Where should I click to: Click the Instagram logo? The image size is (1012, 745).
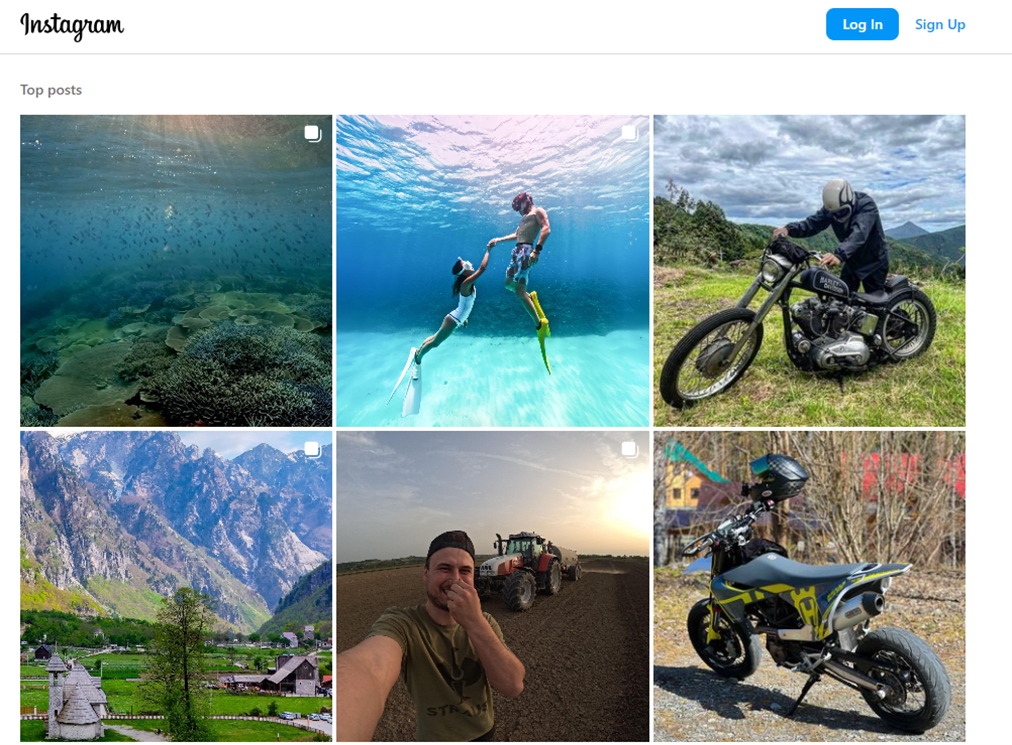click(72, 26)
